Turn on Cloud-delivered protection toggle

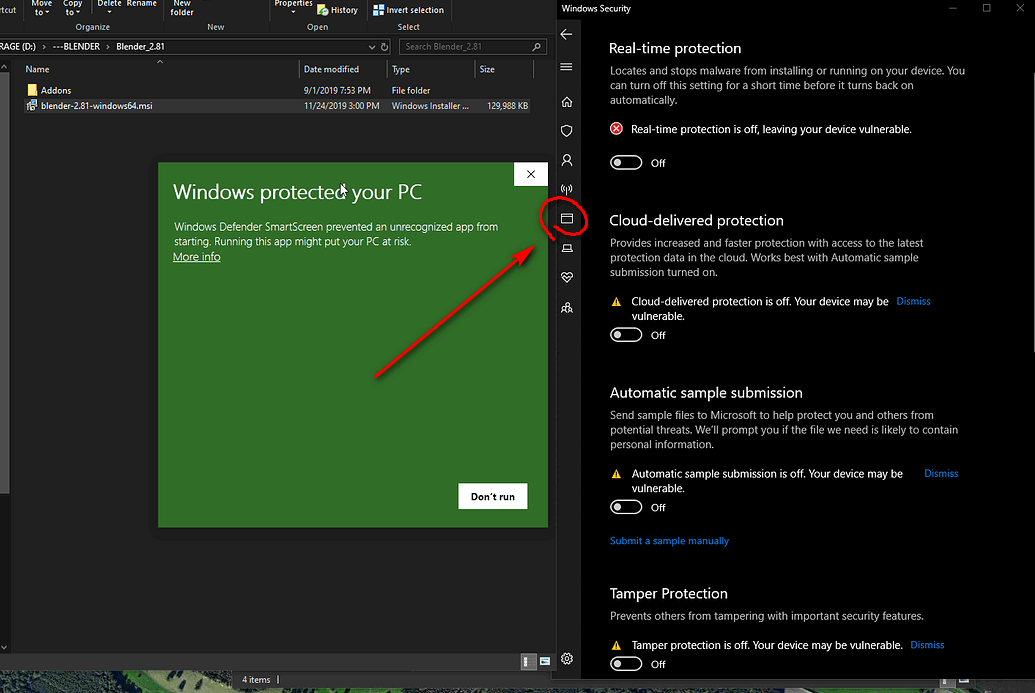[x=626, y=335]
